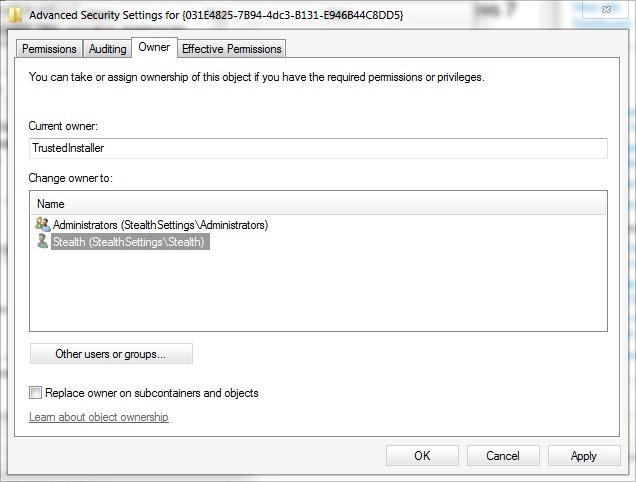
Task: Click the Change owner to label
Action: pos(71,178)
